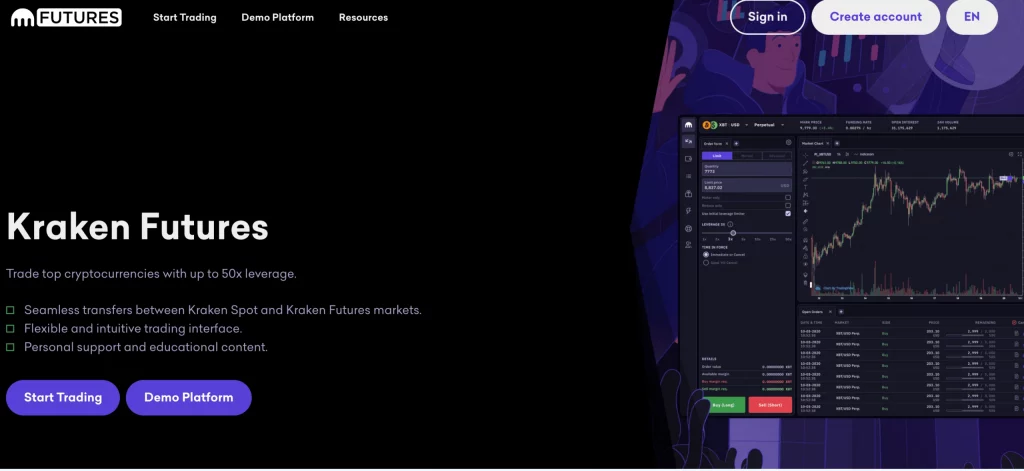Open order form settings gear
The height and width of the screenshot is (471, 1024).
coord(788,142)
